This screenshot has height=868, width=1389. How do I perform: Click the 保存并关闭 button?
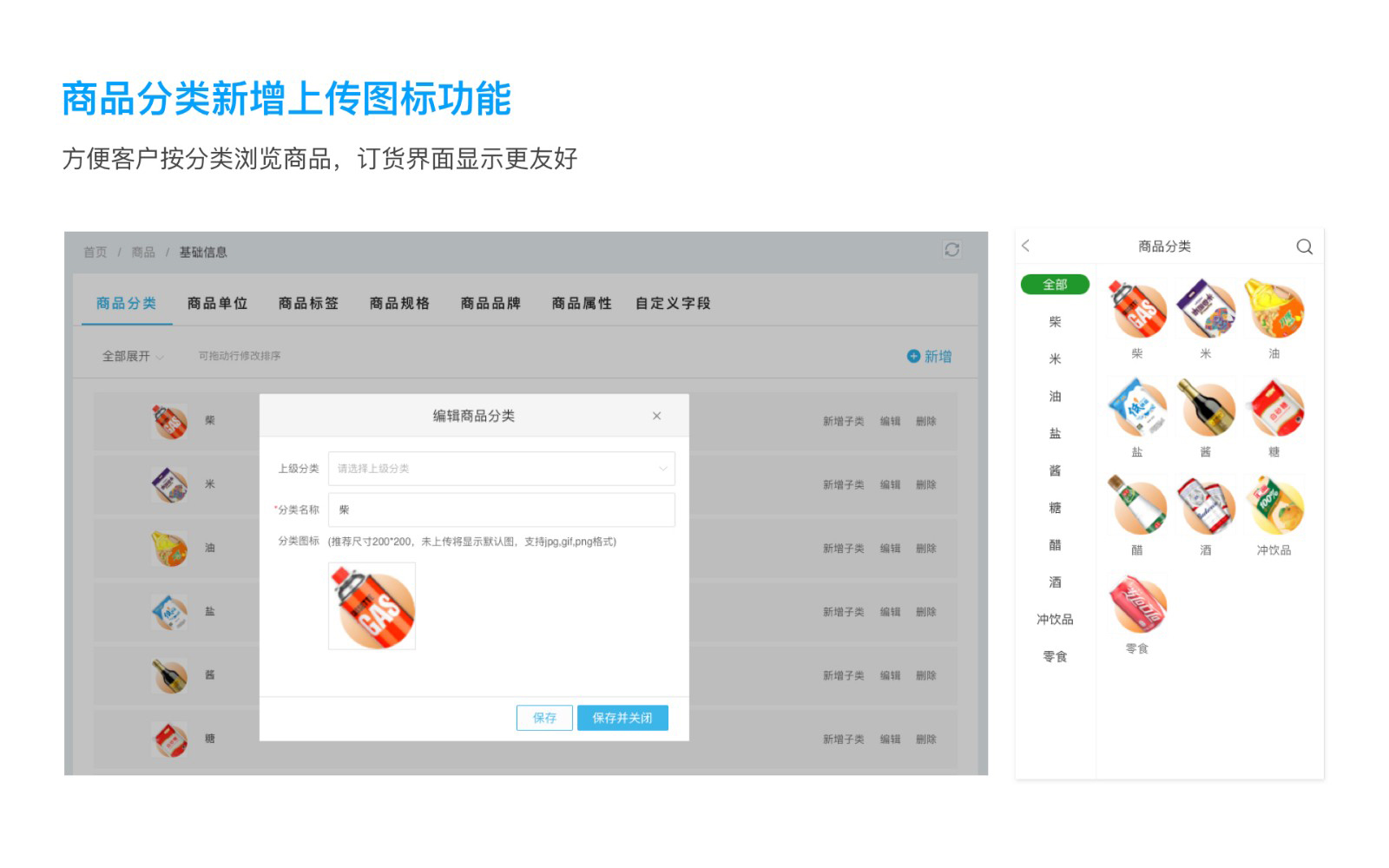tap(622, 718)
